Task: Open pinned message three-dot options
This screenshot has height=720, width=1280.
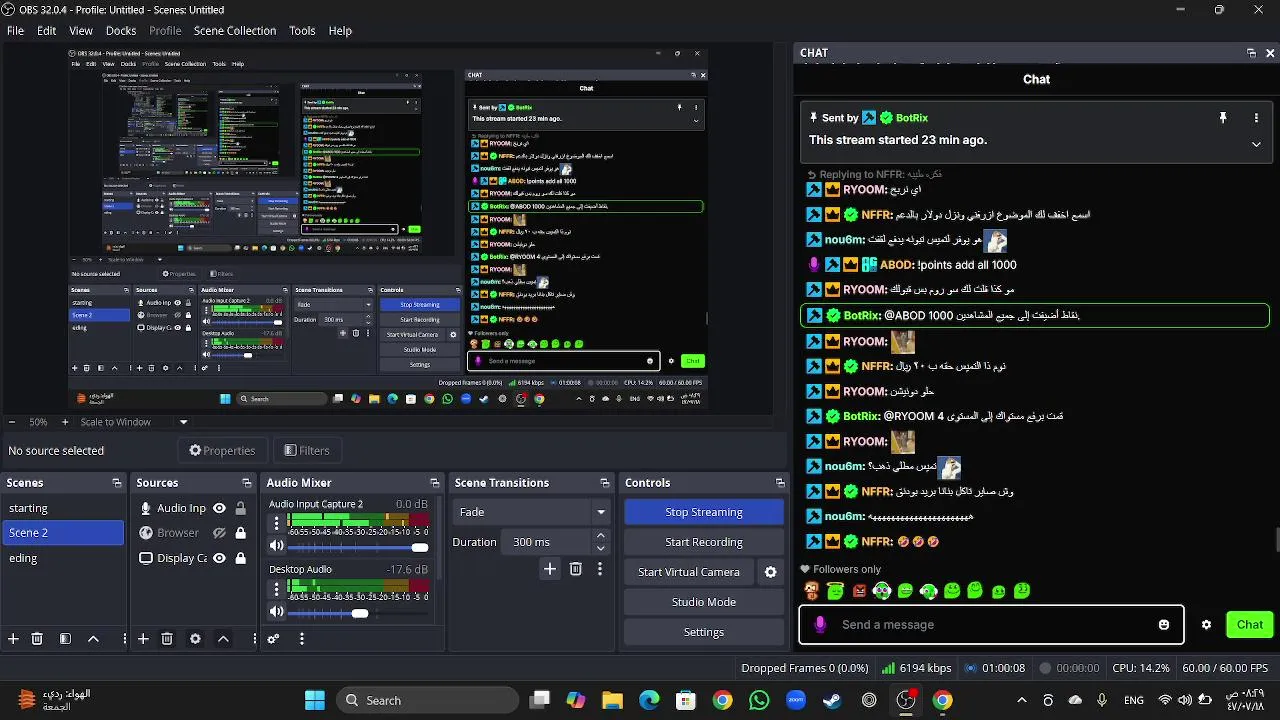Action: click(1256, 118)
